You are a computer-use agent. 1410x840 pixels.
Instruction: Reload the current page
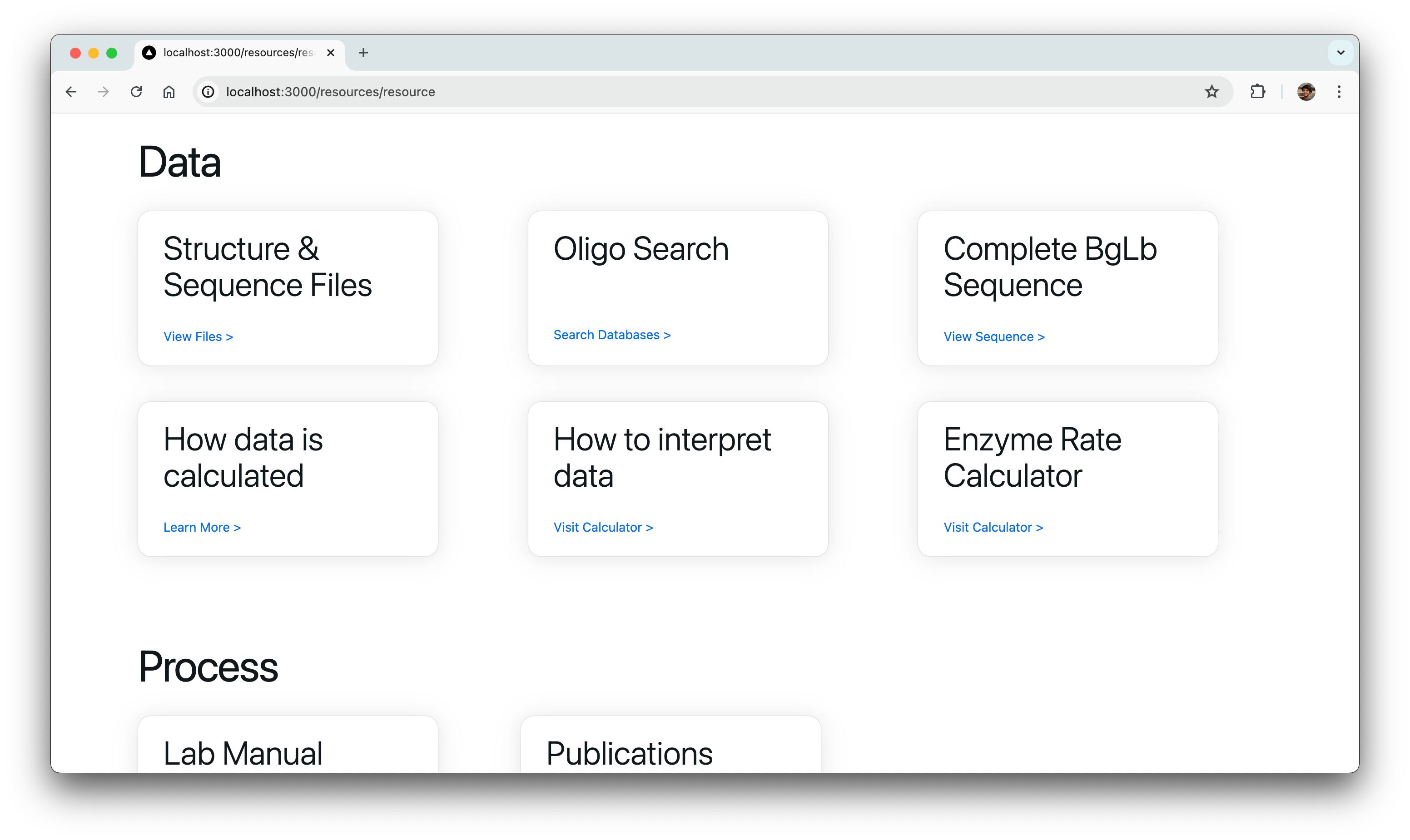tap(136, 92)
